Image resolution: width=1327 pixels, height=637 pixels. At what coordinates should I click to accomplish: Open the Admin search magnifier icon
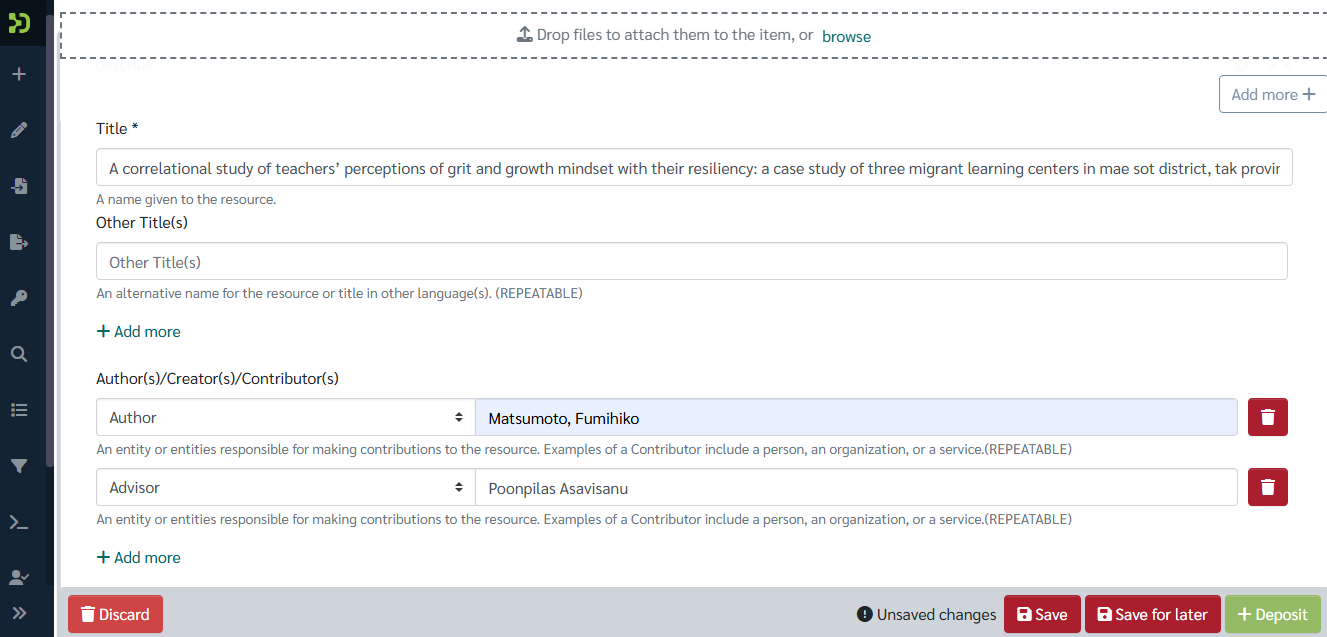19,354
